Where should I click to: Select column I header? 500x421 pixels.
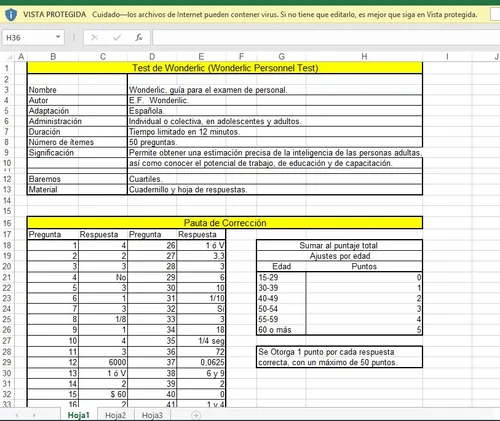point(447,57)
